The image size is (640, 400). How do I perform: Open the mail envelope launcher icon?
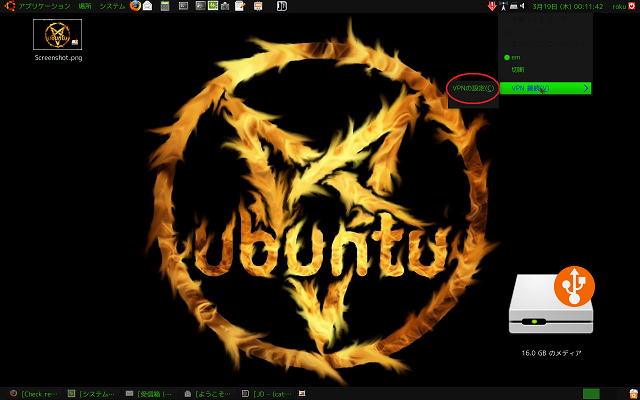pyautogui.click(x=147, y=6)
